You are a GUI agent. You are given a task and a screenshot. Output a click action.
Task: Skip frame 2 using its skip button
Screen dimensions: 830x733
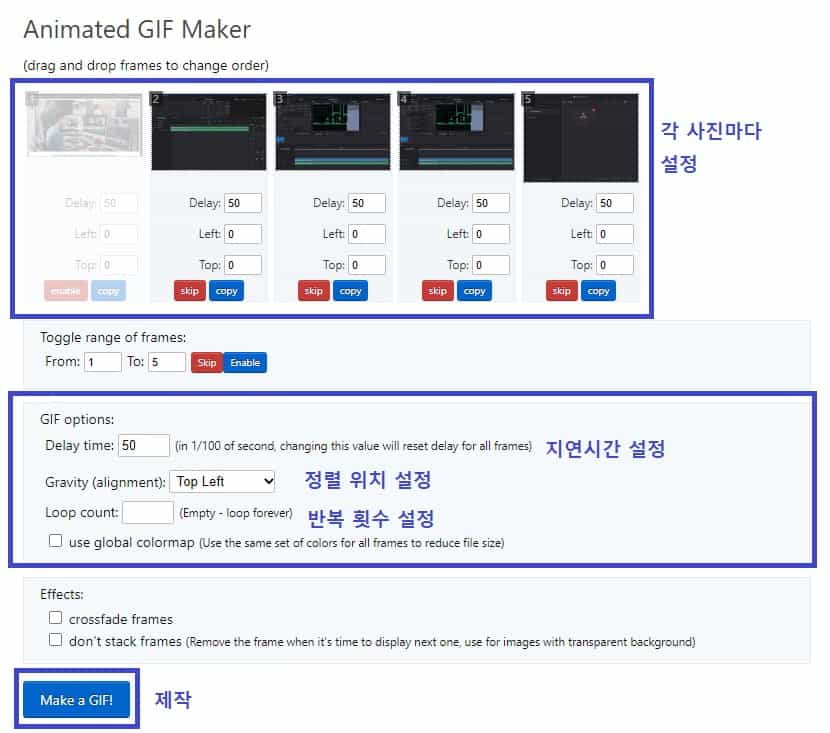(x=190, y=290)
